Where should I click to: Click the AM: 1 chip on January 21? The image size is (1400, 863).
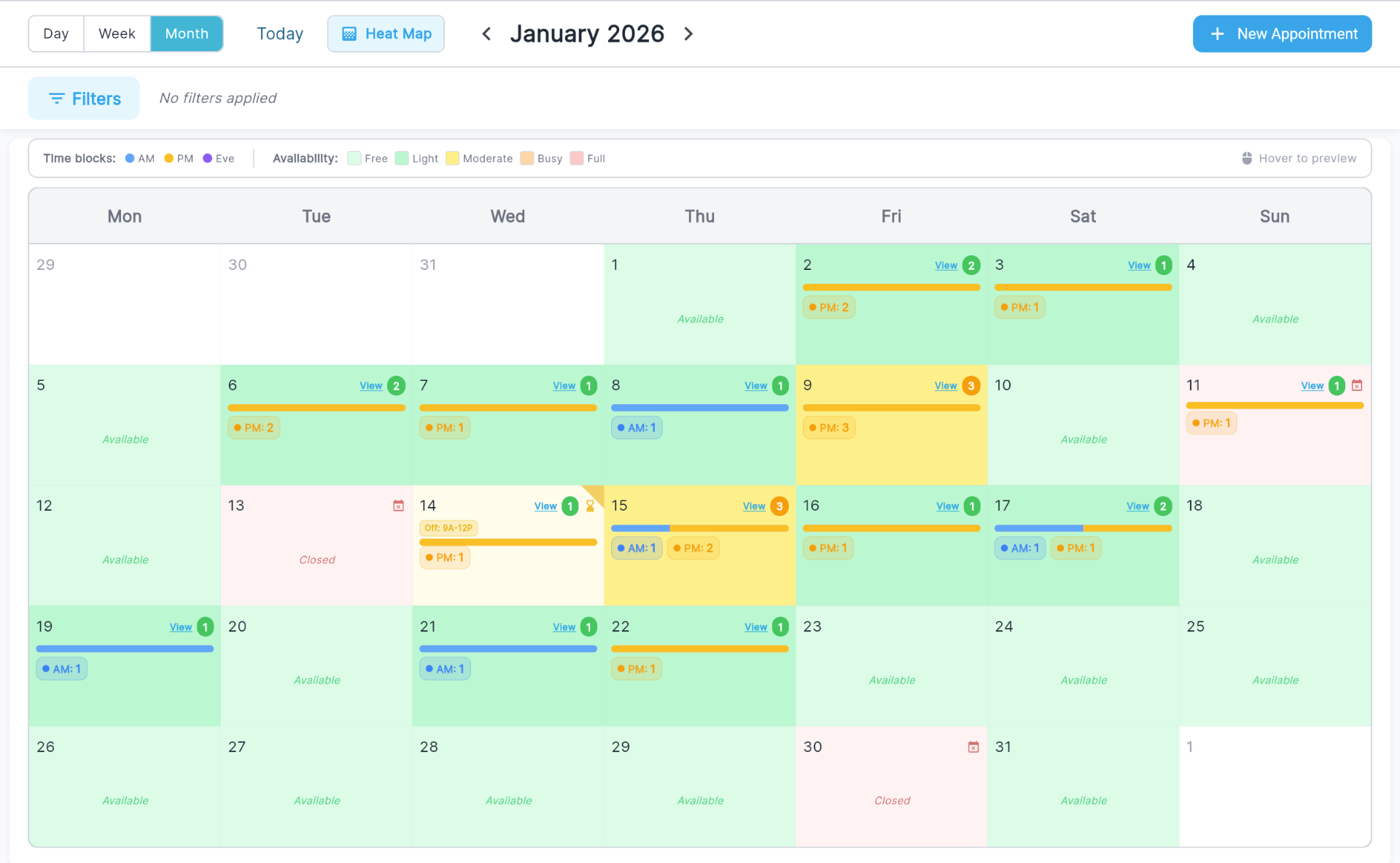click(x=445, y=669)
